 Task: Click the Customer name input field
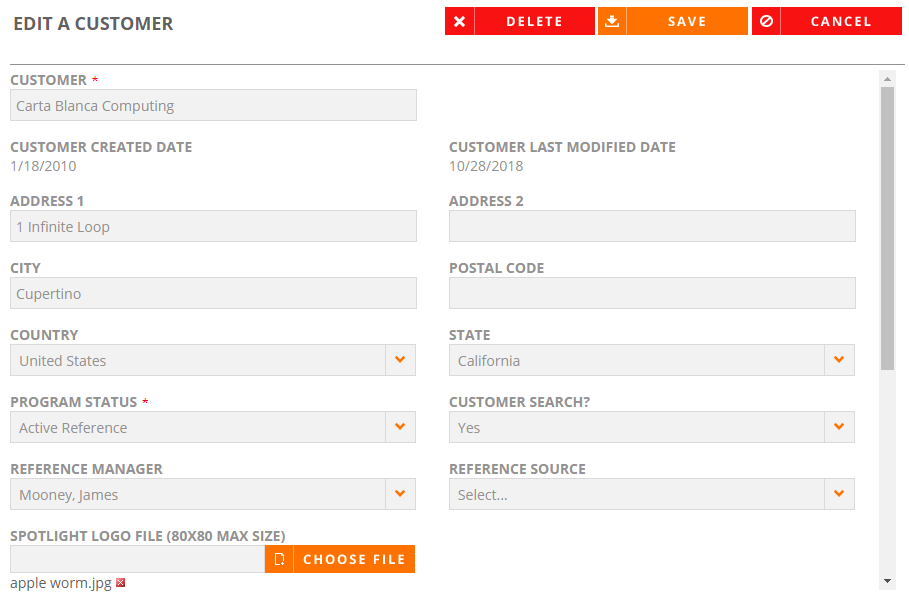click(213, 105)
